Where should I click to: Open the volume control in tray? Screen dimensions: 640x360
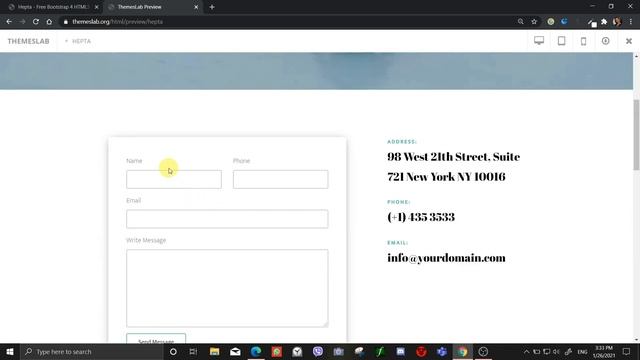(556, 351)
